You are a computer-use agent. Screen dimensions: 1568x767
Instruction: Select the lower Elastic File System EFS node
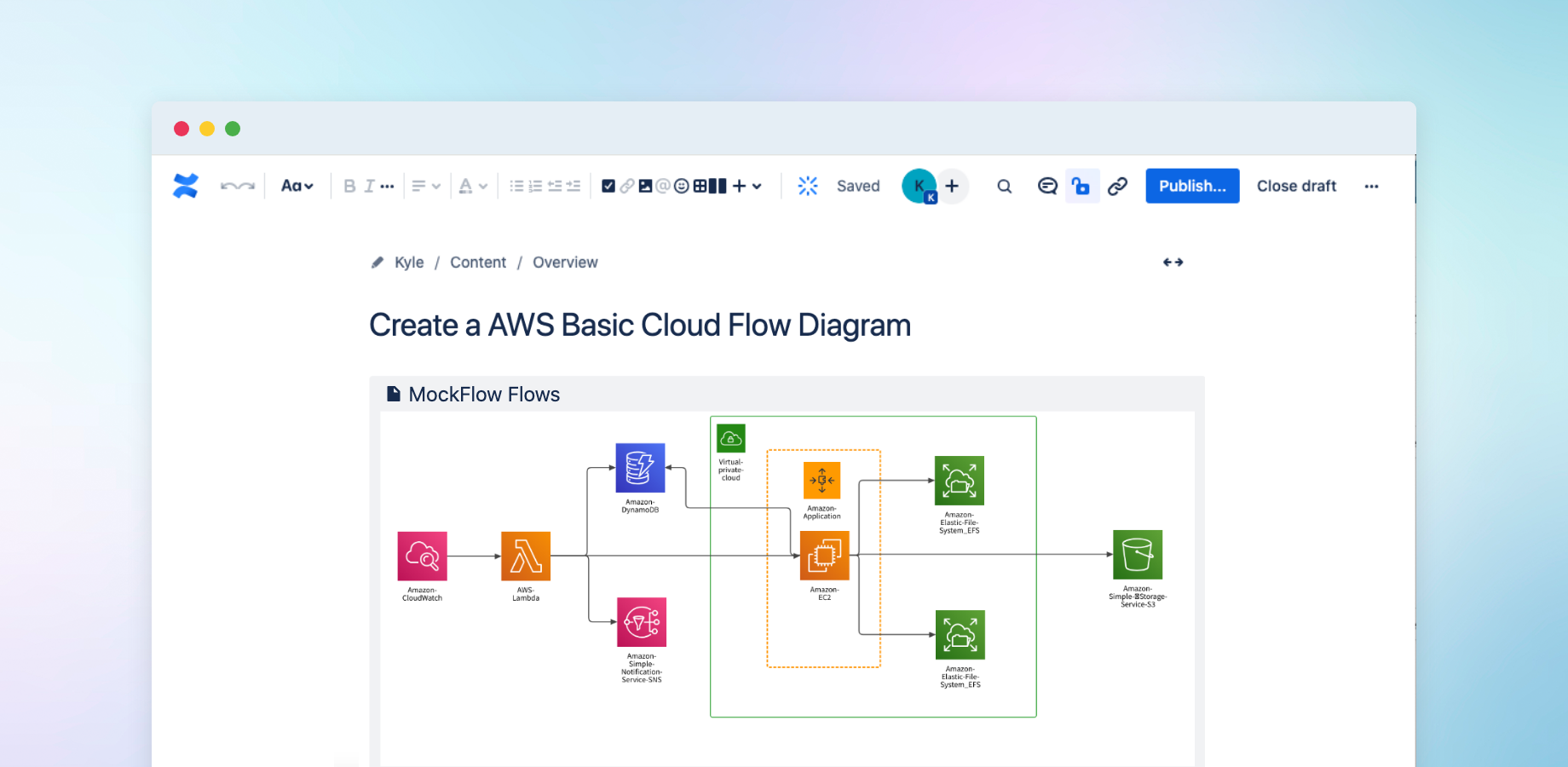tap(960, 635)
